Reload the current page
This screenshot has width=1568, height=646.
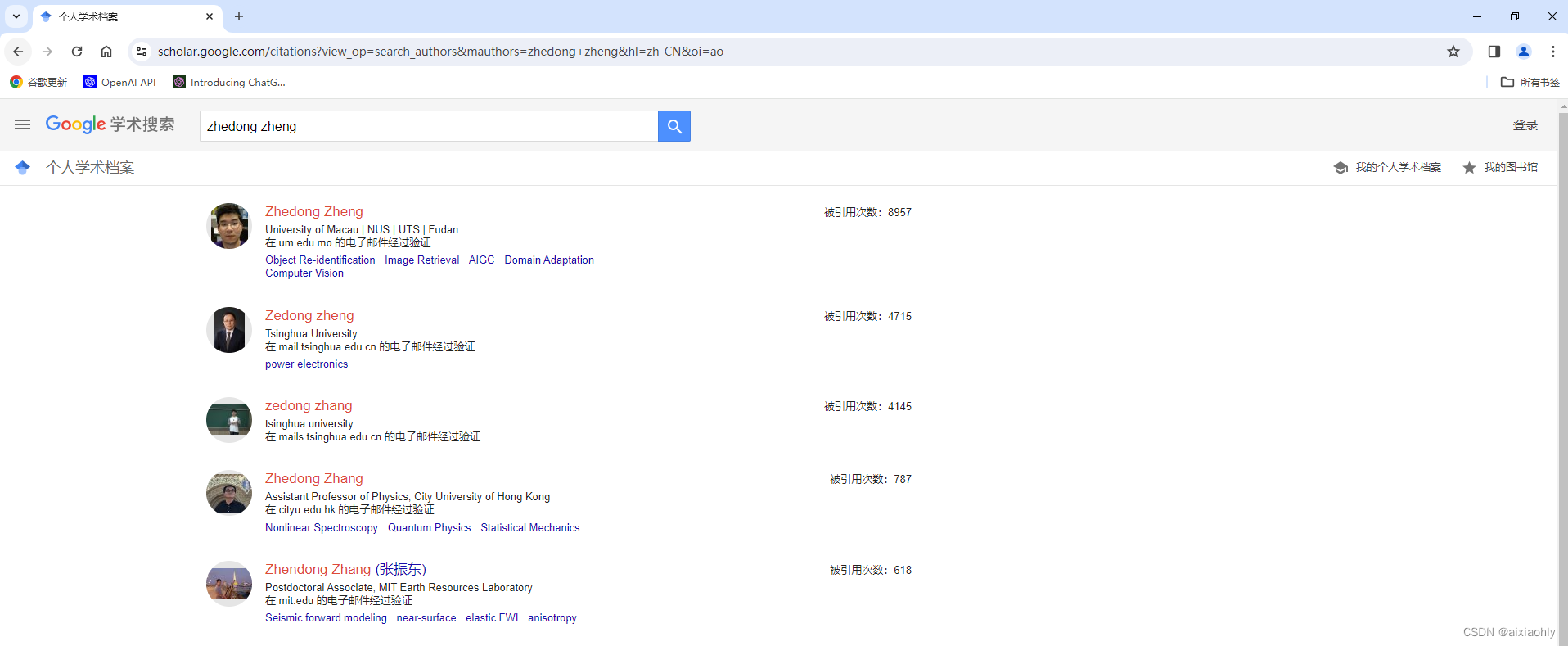[x=77, y=52]
